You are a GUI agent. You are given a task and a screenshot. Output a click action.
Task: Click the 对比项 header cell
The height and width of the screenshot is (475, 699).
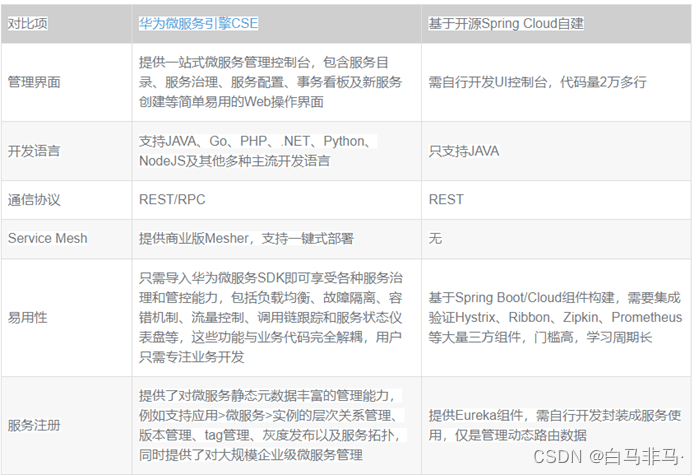pos(66,24)
